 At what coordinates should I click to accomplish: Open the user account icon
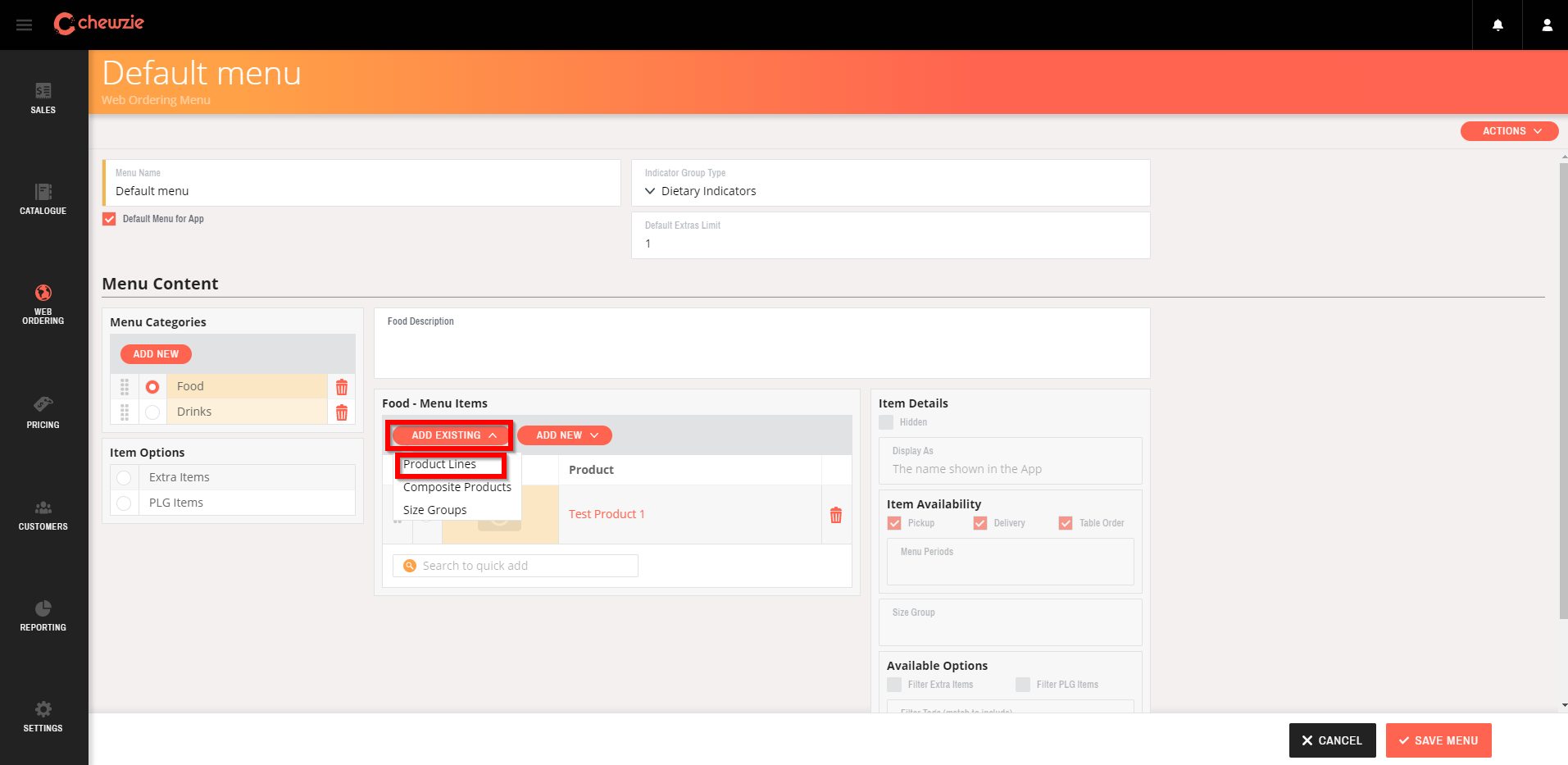tap(1547, 25)
